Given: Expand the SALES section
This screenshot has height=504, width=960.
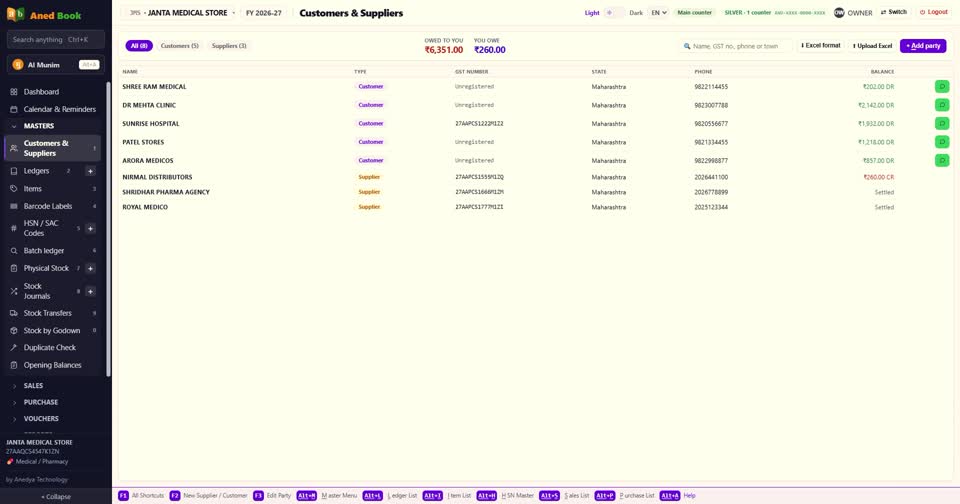Looking at the screenshot, I should point(54,386).
